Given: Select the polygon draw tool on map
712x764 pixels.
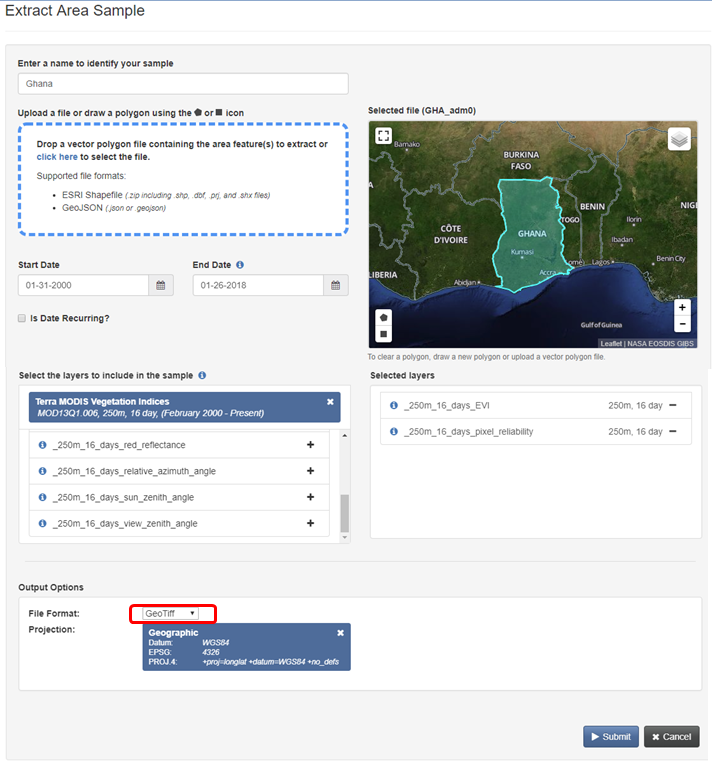Looking at the screenshot, I should [383, 316].
